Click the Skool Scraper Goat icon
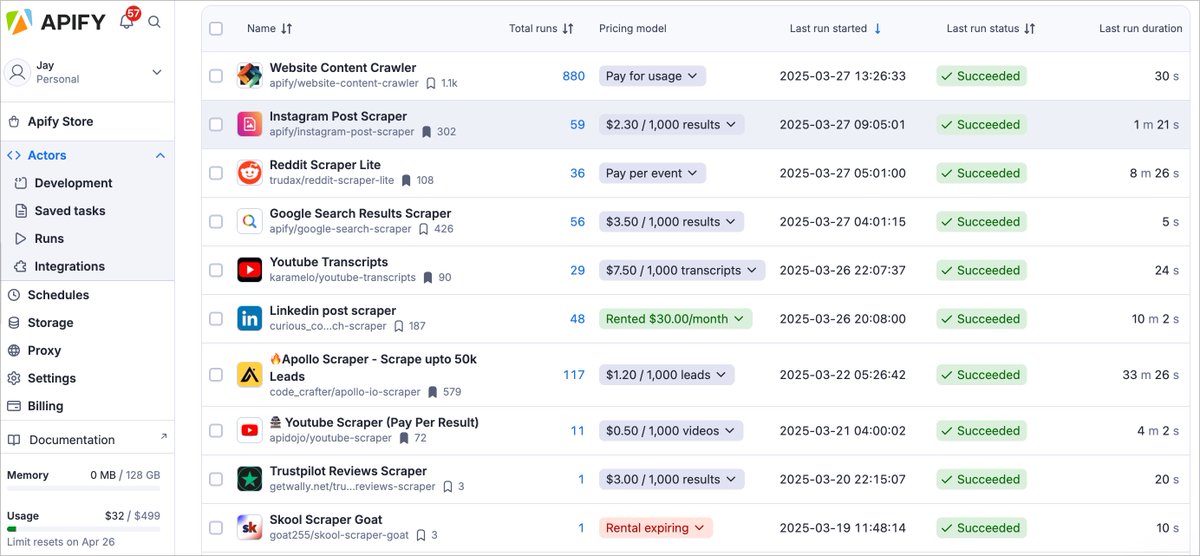 point(249,527)
